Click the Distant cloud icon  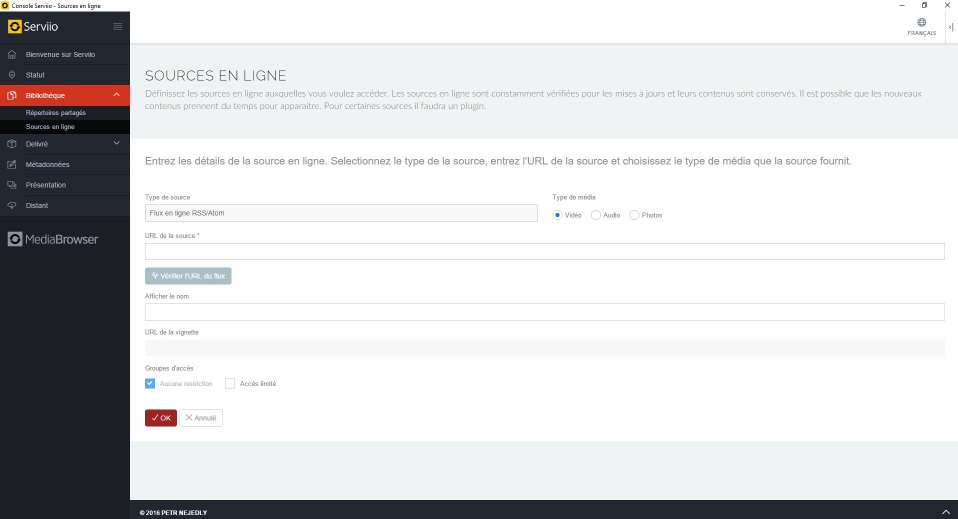pos(12,205)
